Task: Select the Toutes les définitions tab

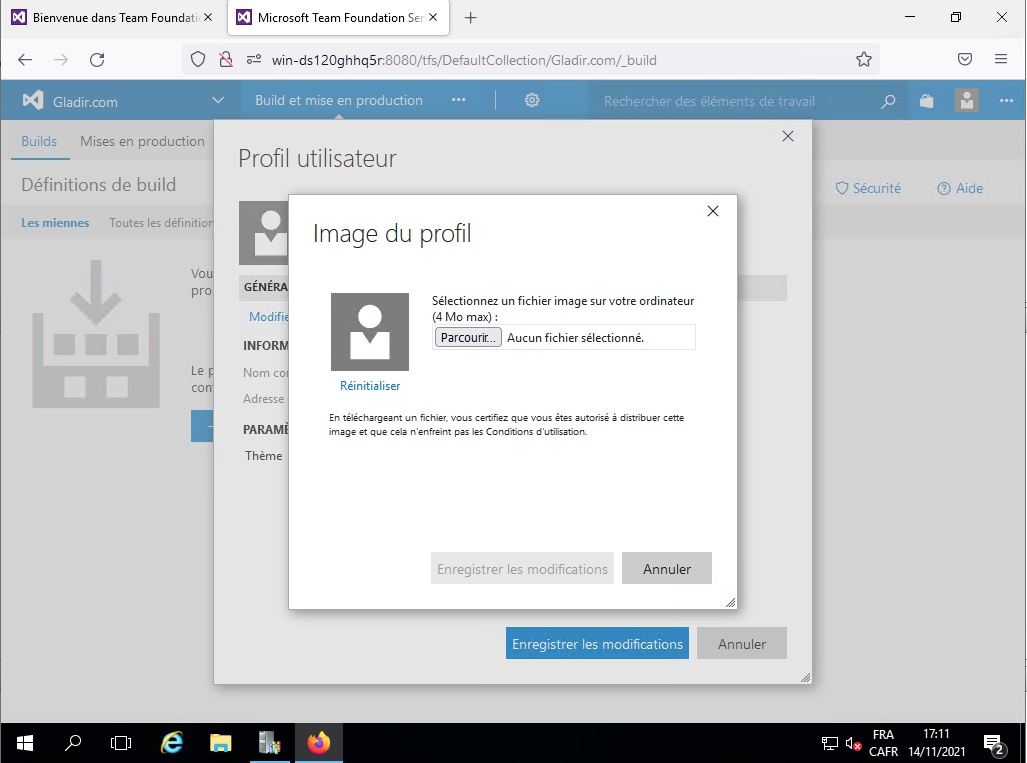Action: pyautogui.click(x=161, y=223)
